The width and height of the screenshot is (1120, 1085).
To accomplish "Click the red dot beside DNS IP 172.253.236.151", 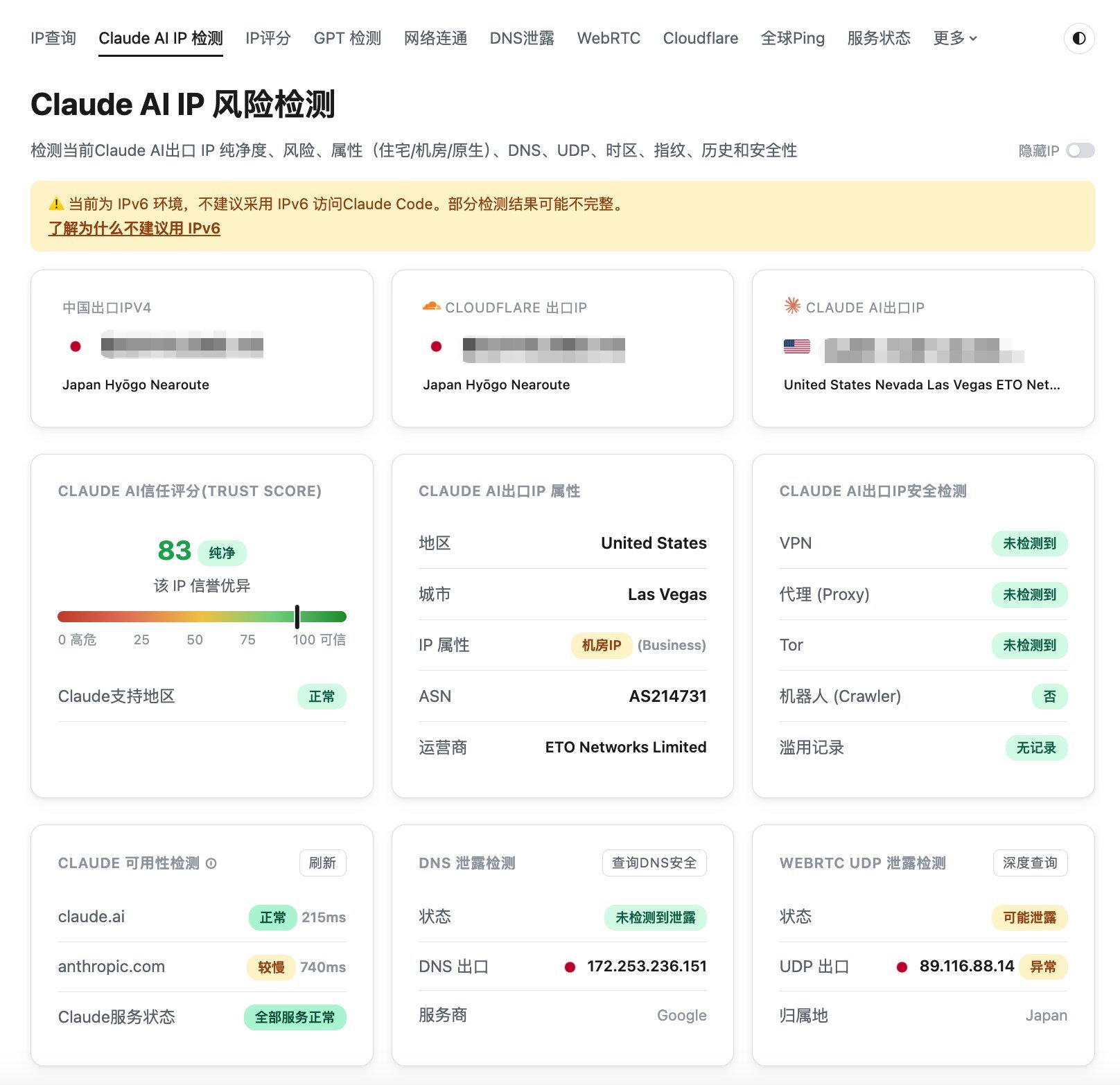I will coord(570,967).
